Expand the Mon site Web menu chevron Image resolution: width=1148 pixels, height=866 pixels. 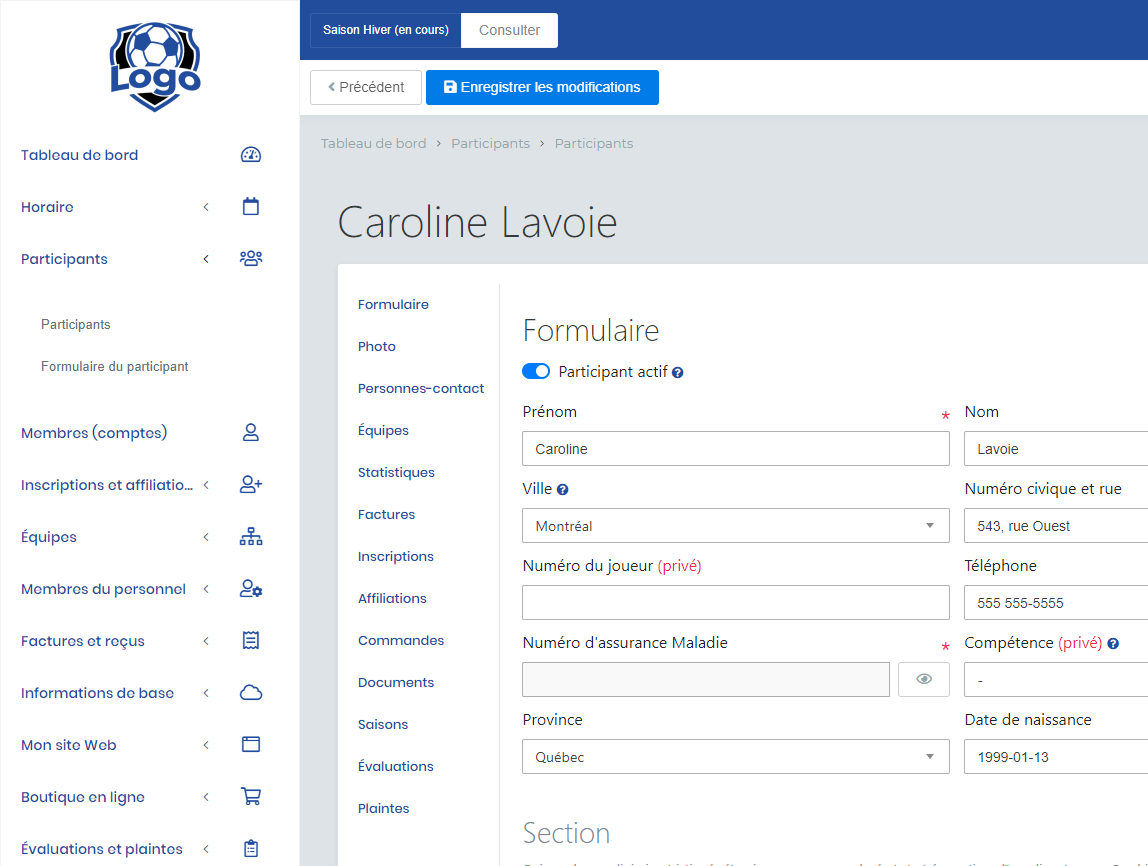(x=206, y=745)
